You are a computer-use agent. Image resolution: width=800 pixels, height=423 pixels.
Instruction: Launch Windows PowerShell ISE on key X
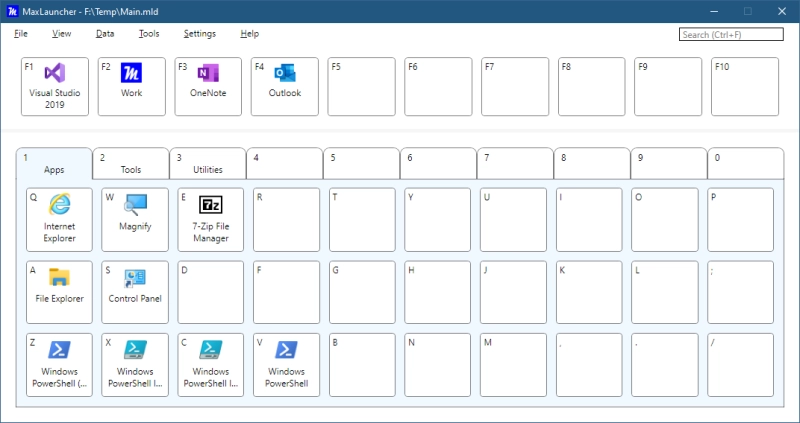(x=135, y=365)
